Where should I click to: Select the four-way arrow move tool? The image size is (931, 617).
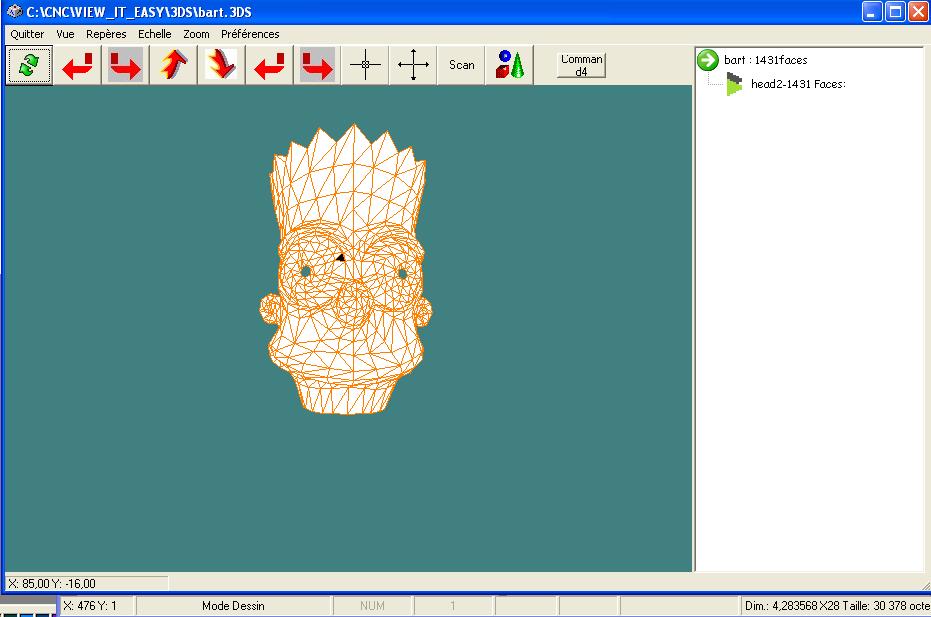tap(413, 65)
